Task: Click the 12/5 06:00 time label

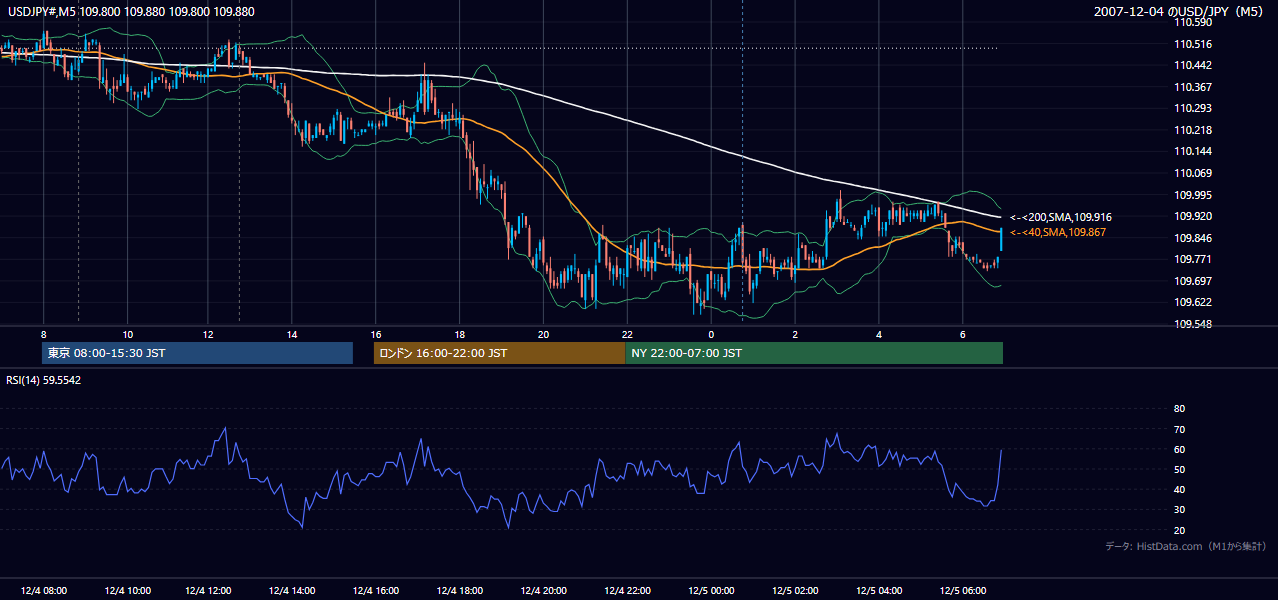Action: 962,590
